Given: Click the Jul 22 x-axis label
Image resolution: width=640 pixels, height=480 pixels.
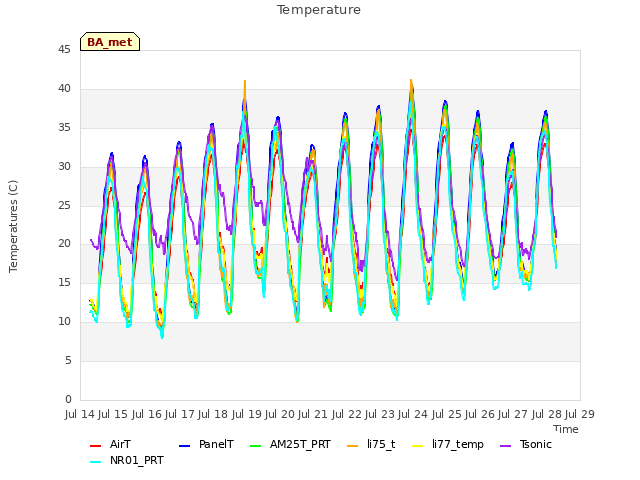Looking at the screenshot, I should tap(347, 414).
